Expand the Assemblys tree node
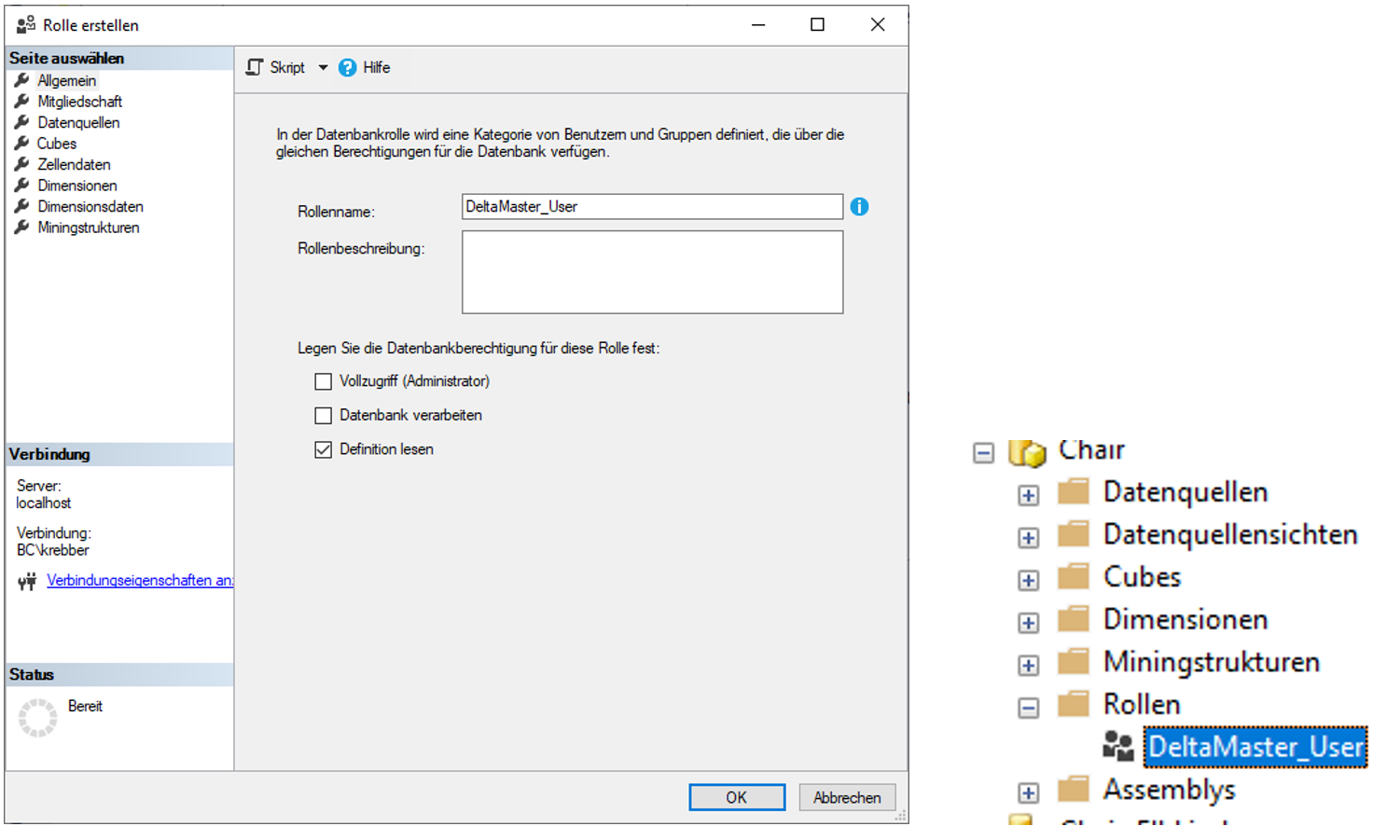This screenshot has width=1400, height=840. pos(1028,792)
